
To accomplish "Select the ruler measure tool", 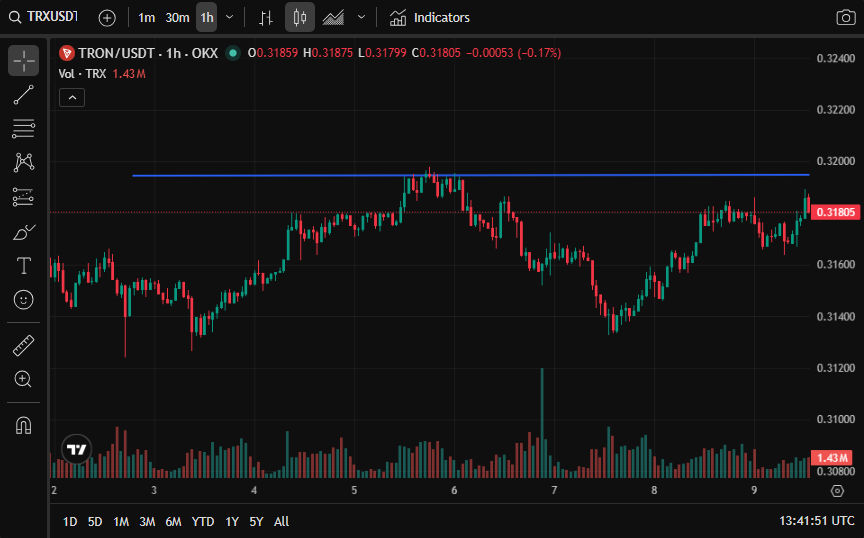I will [x=23, y=346].
